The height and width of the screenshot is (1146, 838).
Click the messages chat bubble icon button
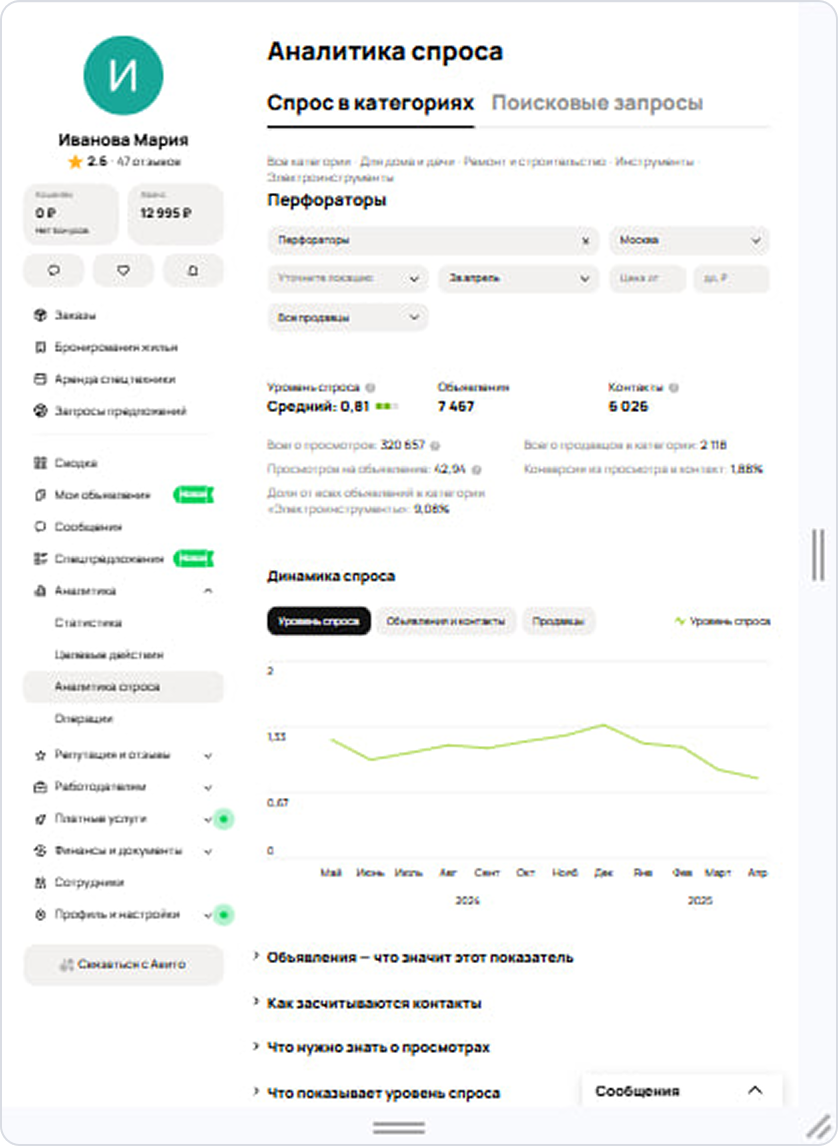tap(53, 270)
